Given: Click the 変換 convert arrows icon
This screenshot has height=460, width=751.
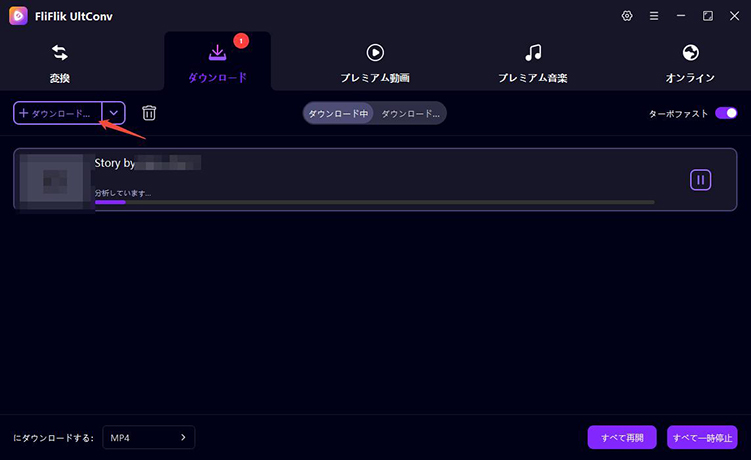Looking at the screenshot, I should click(x=60, y=53).
